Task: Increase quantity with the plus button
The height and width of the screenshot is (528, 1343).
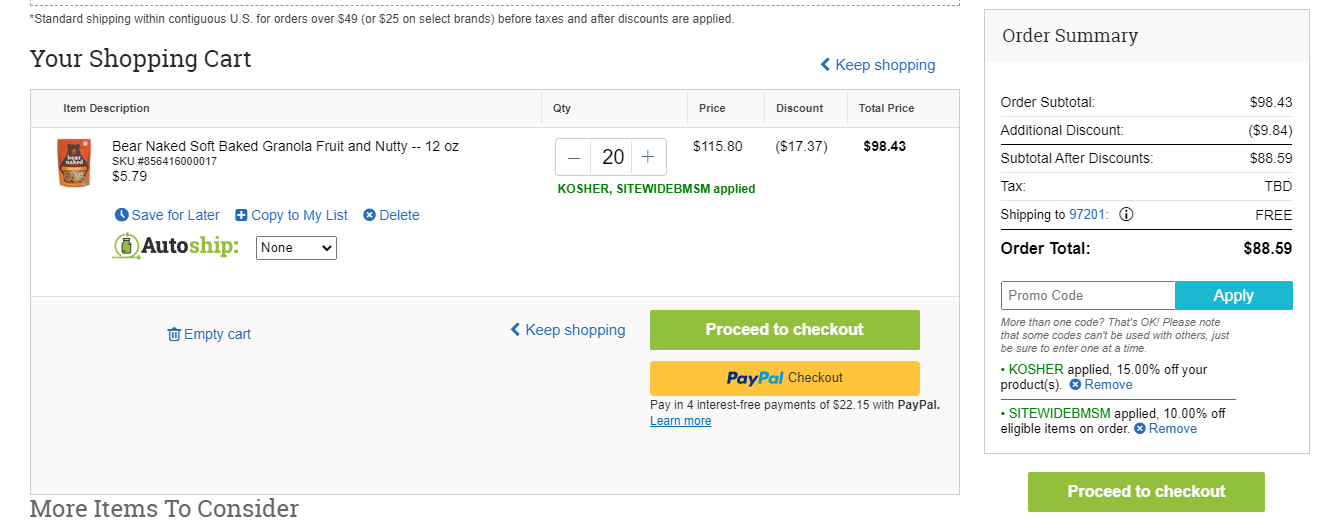Action: 648,157
